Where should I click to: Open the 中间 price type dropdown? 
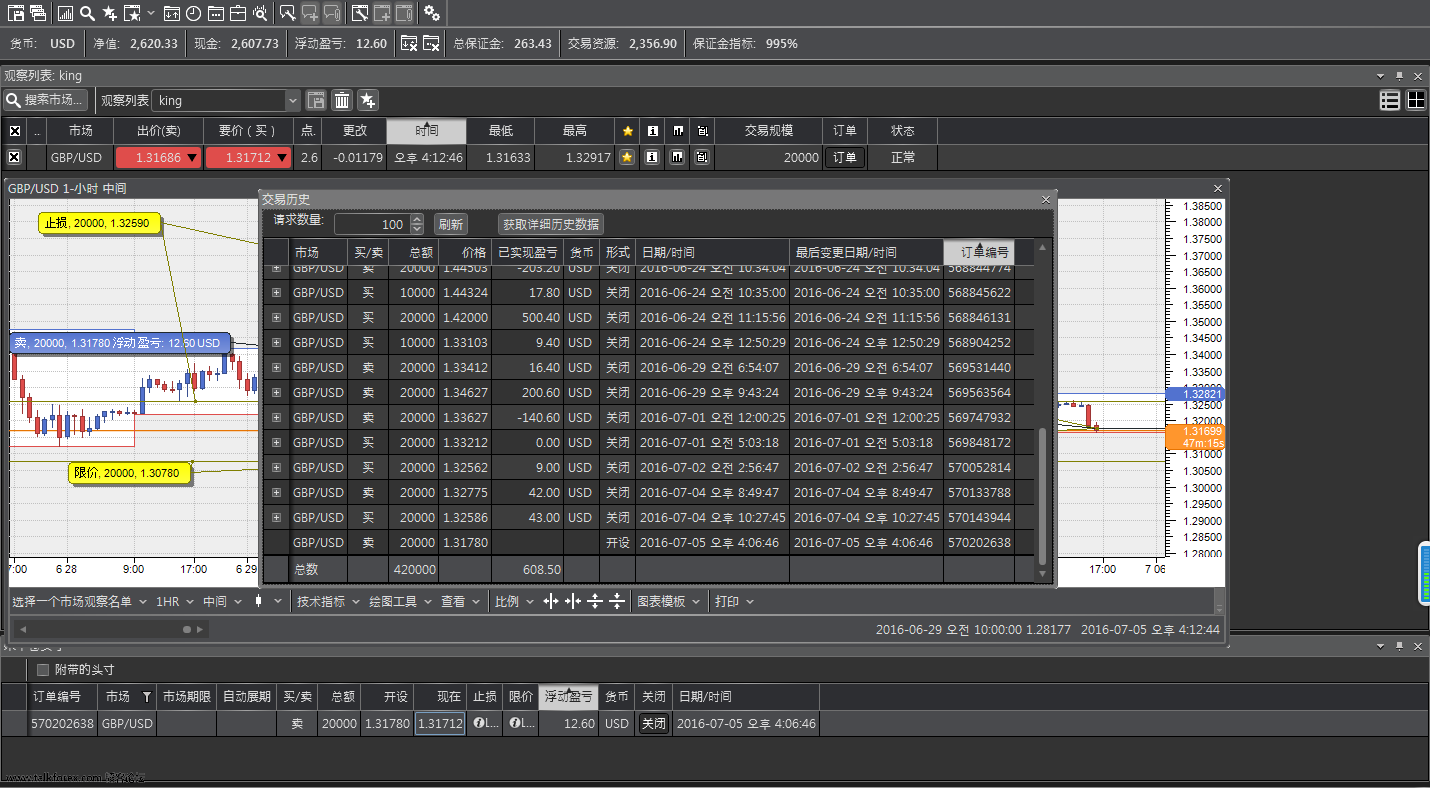pos(222,601)
